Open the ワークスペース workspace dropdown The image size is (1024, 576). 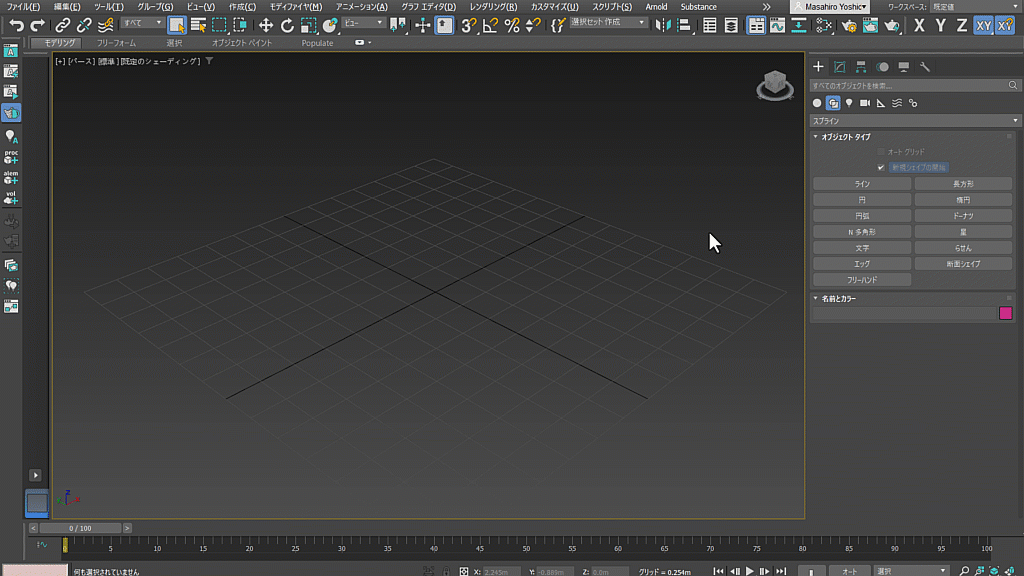point(974,7)
